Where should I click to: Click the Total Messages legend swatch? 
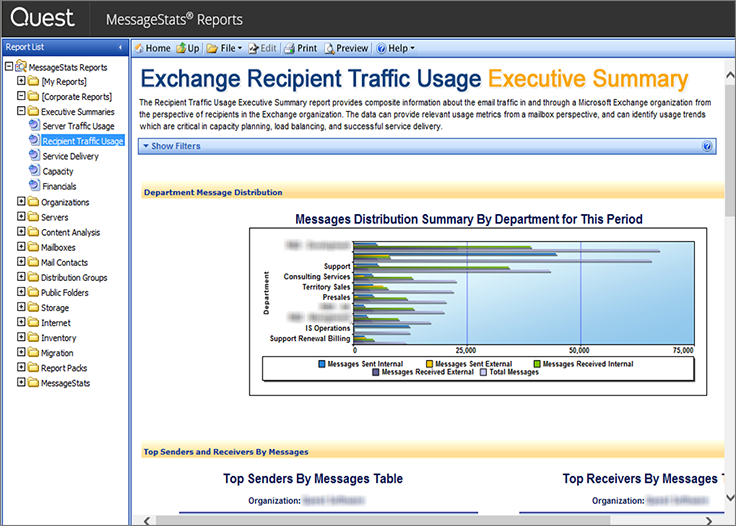484,372
